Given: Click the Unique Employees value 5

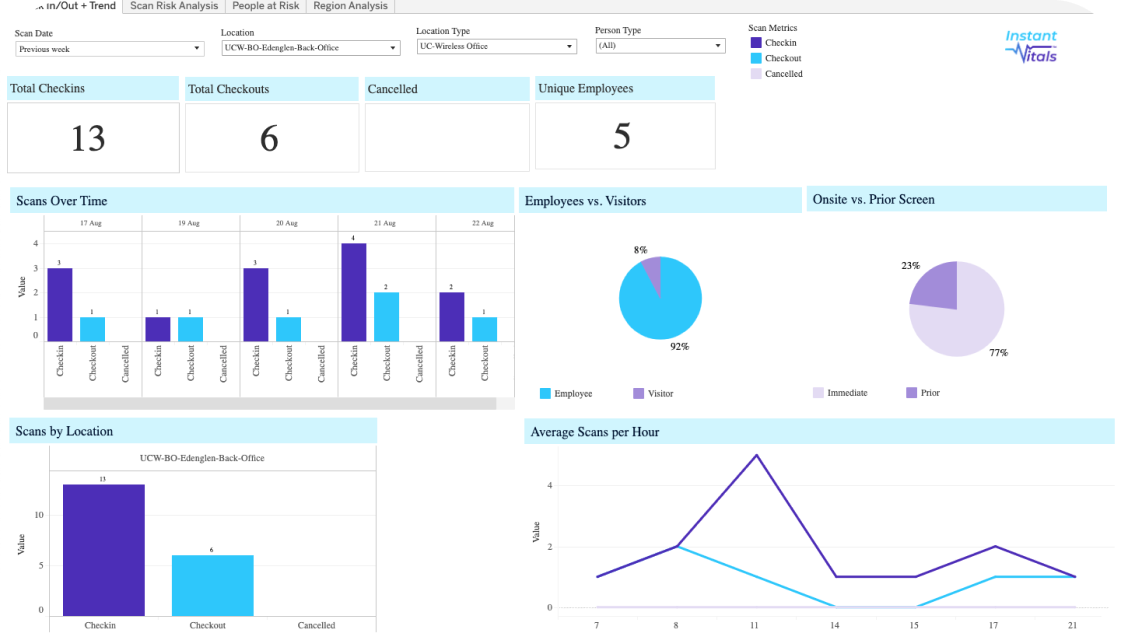Looking at the screenshot, I should tap(622, 136).
